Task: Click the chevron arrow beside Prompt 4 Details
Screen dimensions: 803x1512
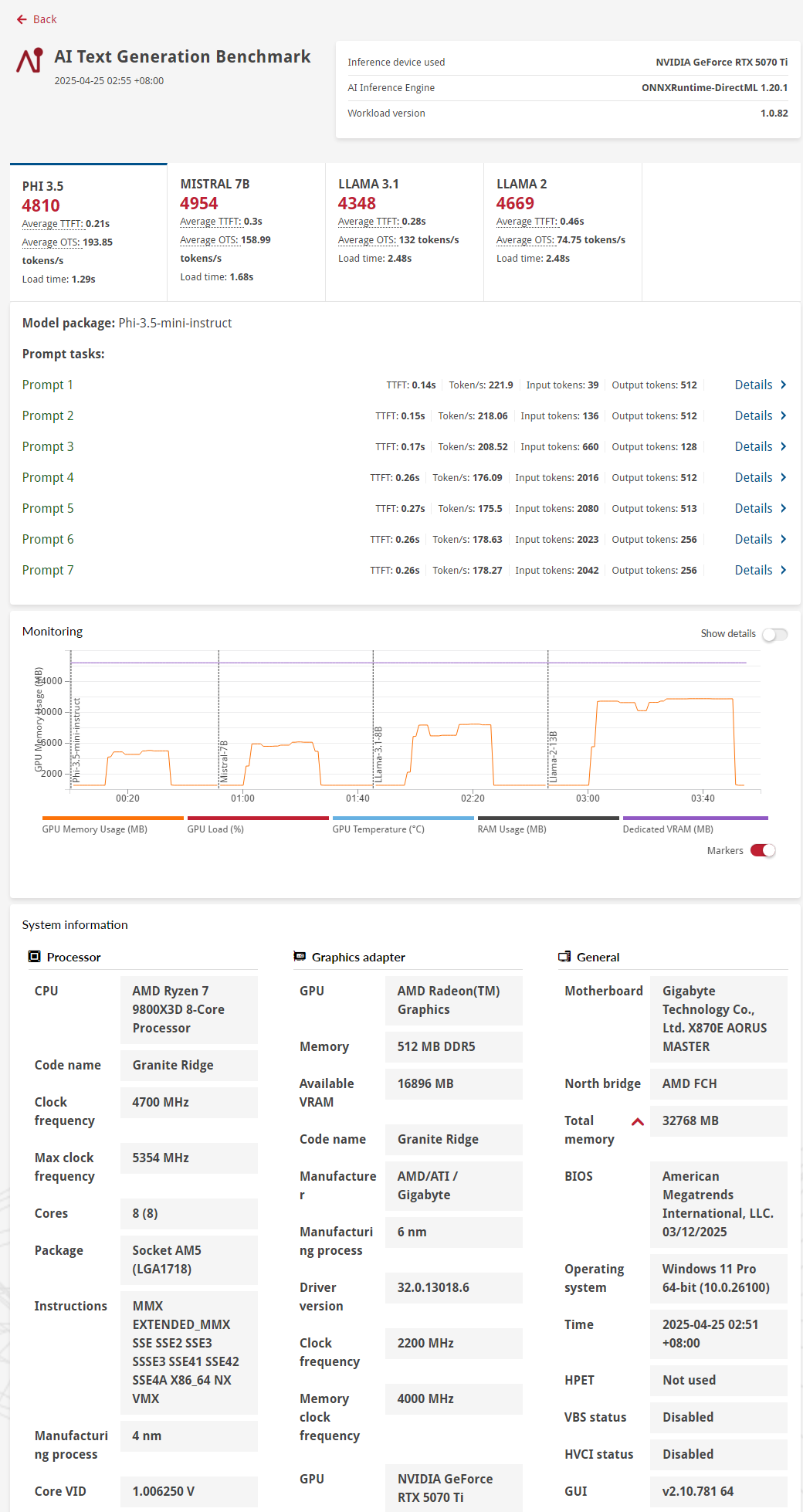Action: tap(783, 477)
